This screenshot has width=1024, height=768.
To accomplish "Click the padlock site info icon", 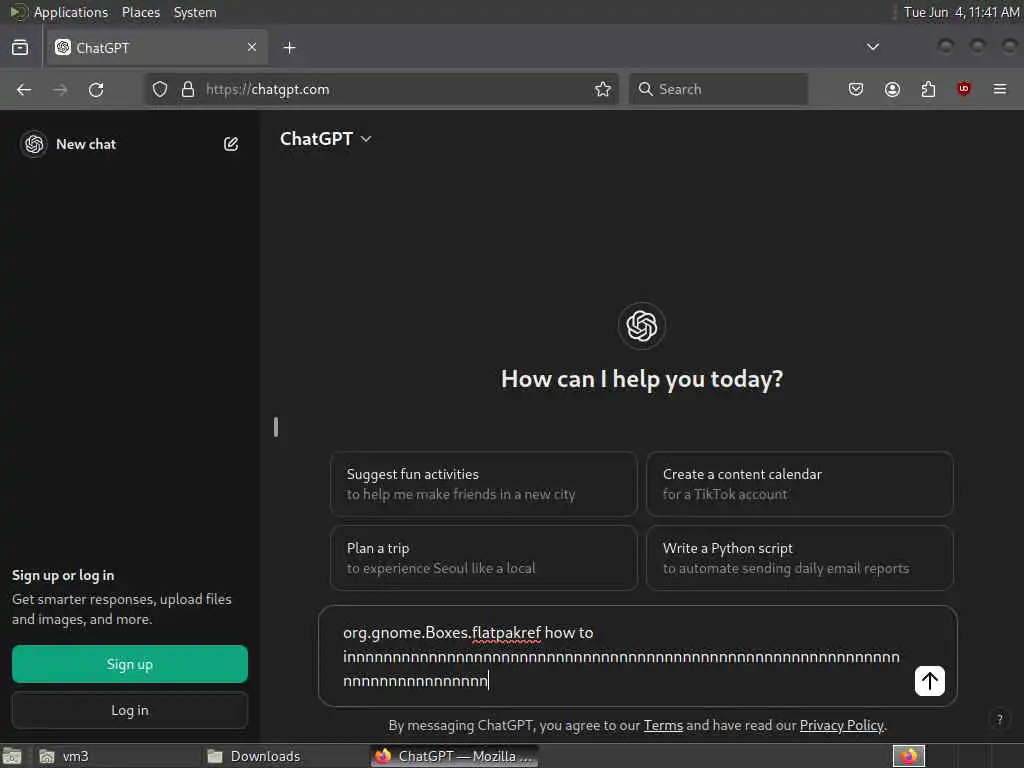I will (188, 89).
